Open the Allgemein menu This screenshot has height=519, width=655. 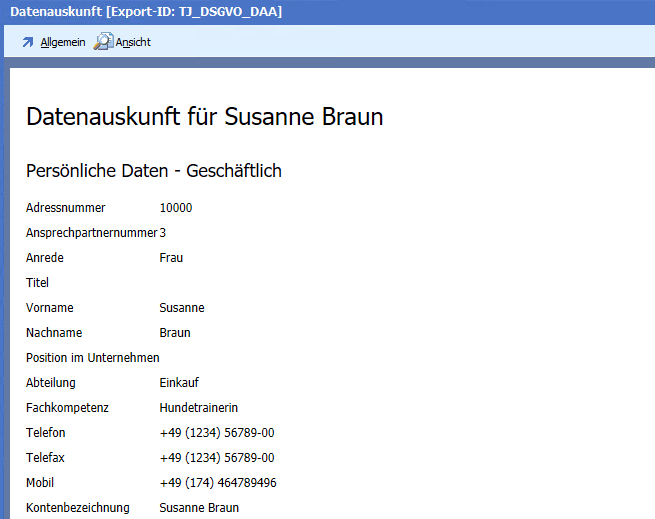coord(62,43)
